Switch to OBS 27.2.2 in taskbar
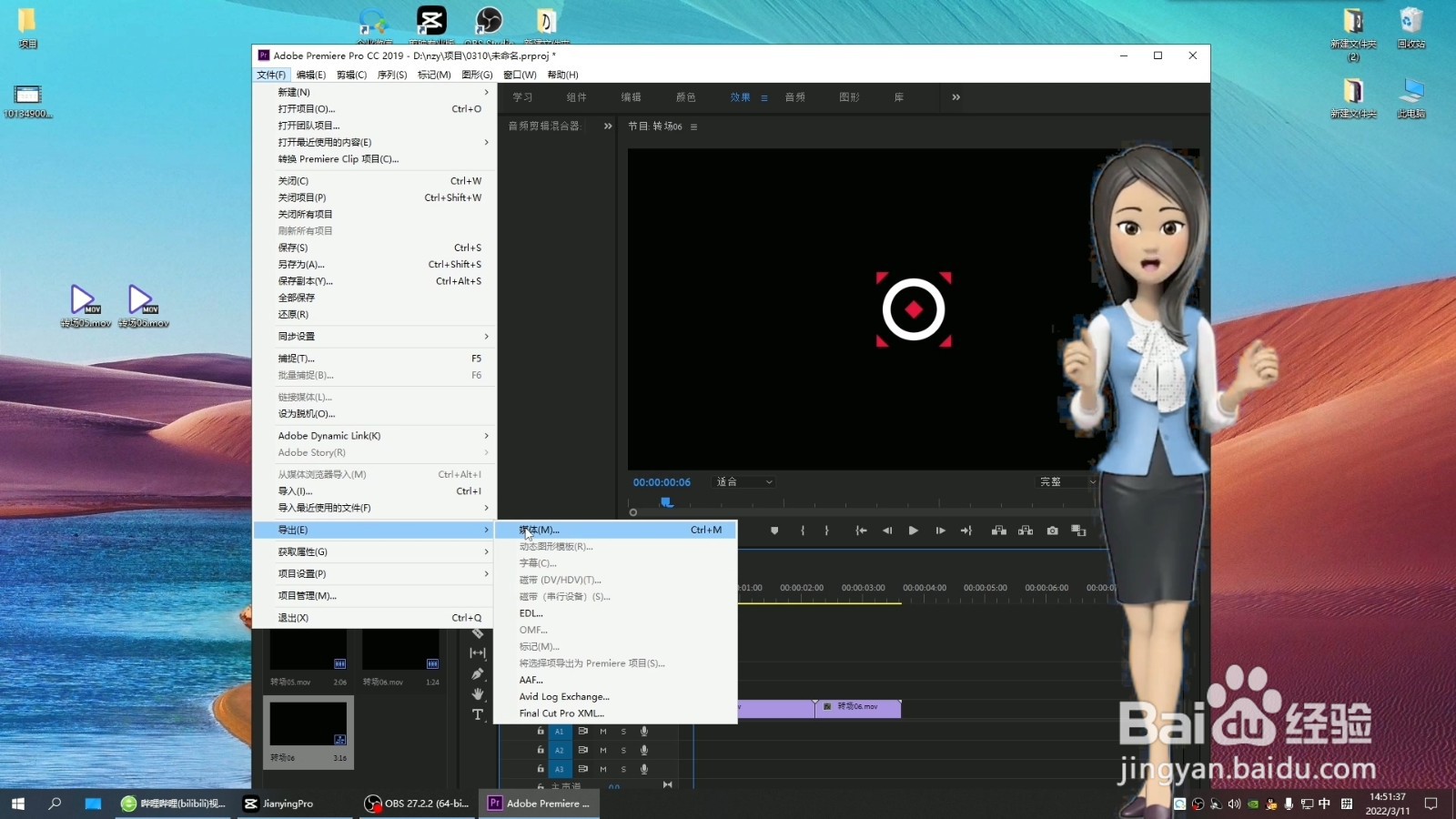Viewport: 1456px width, 819px height. coord(417,804)
